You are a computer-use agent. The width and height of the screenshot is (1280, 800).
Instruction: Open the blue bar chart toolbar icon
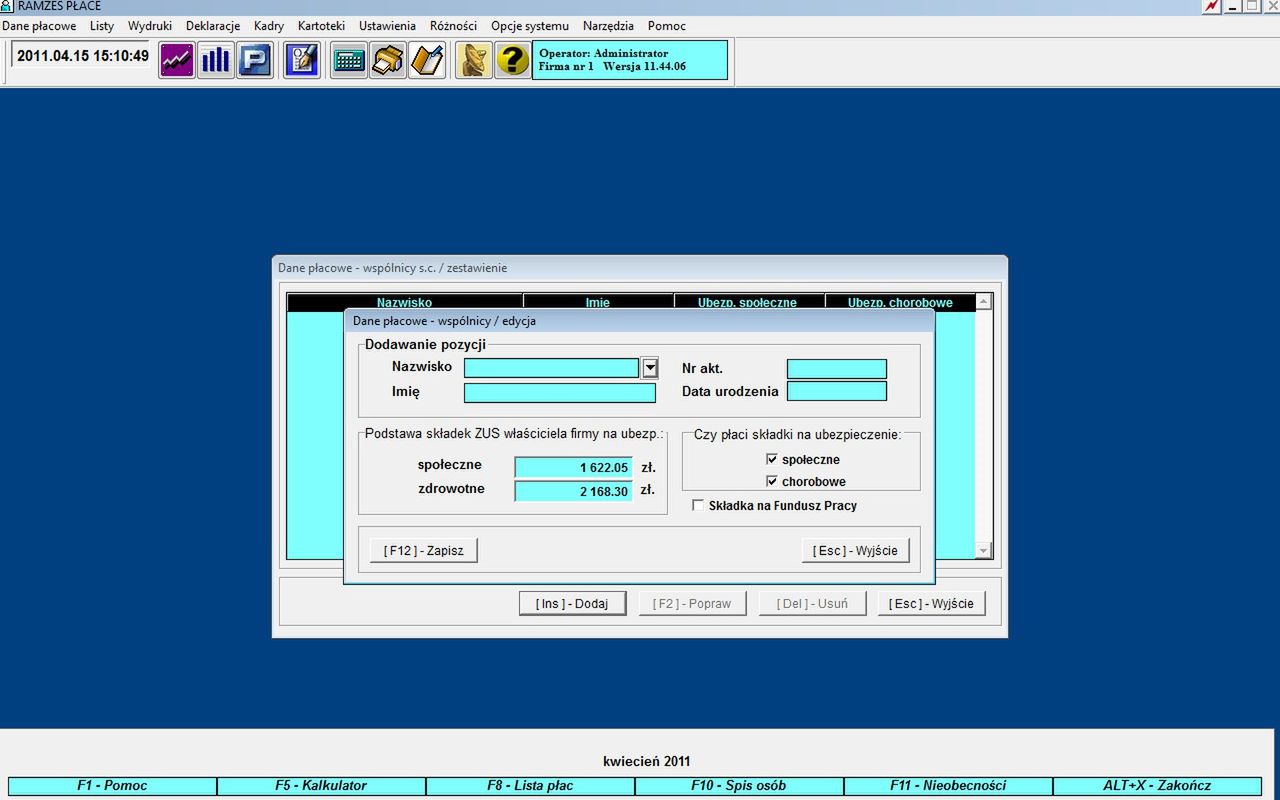216,60
